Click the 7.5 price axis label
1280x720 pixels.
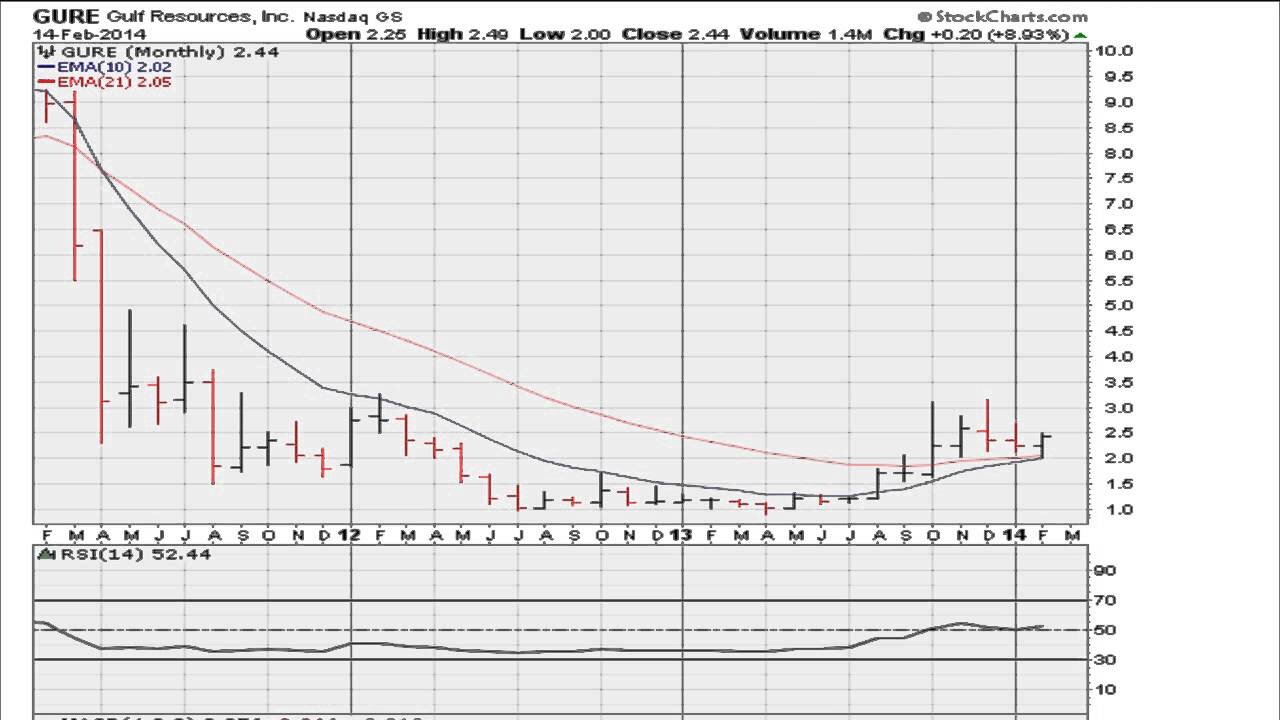(1119, 178)
